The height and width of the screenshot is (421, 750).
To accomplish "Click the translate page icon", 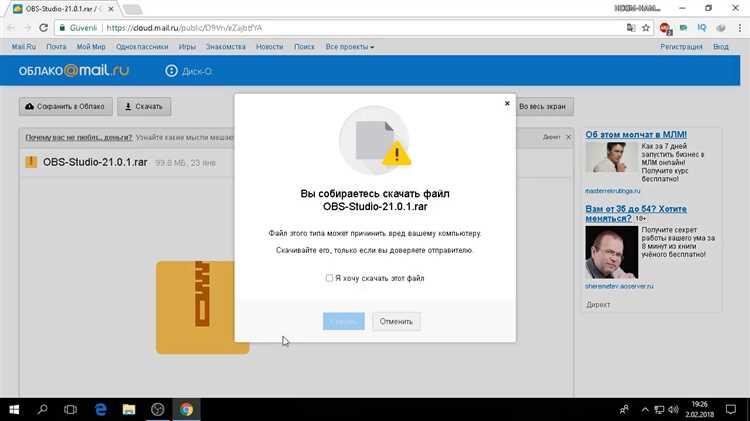I will point(631,28).
